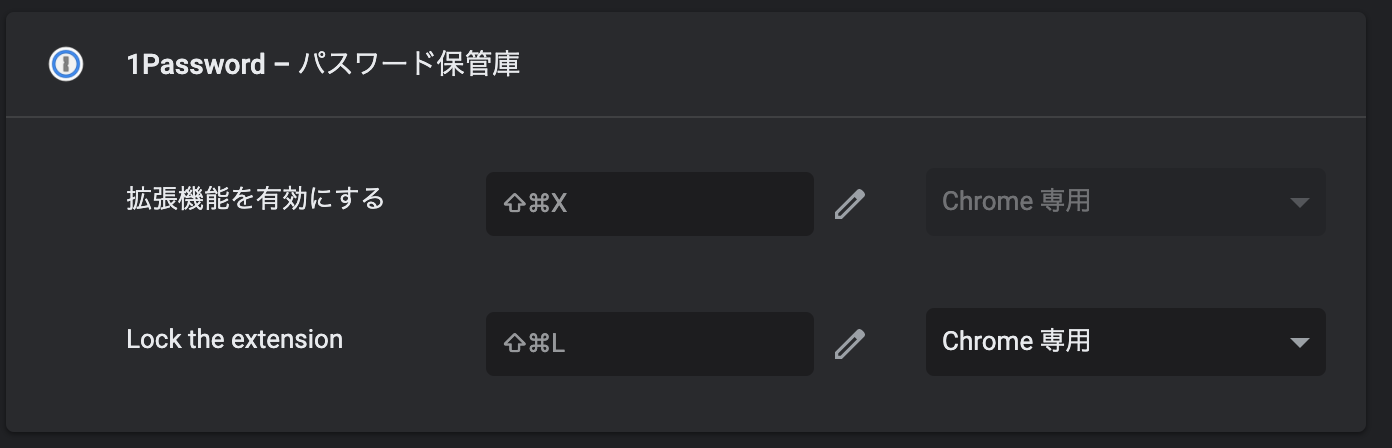
Task: Click the ⇧⌘X key combination text
Action: 535,204
